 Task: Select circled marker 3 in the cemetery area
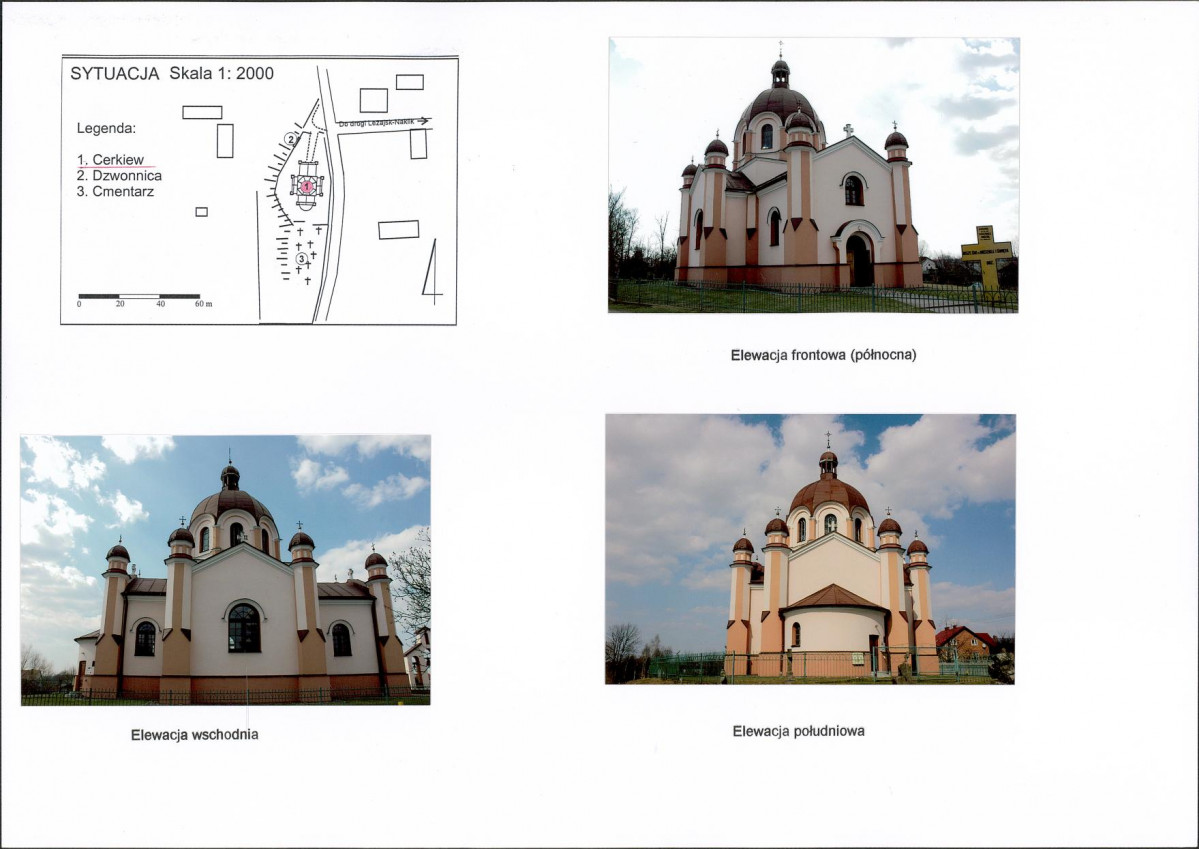(x=302, y=259)
